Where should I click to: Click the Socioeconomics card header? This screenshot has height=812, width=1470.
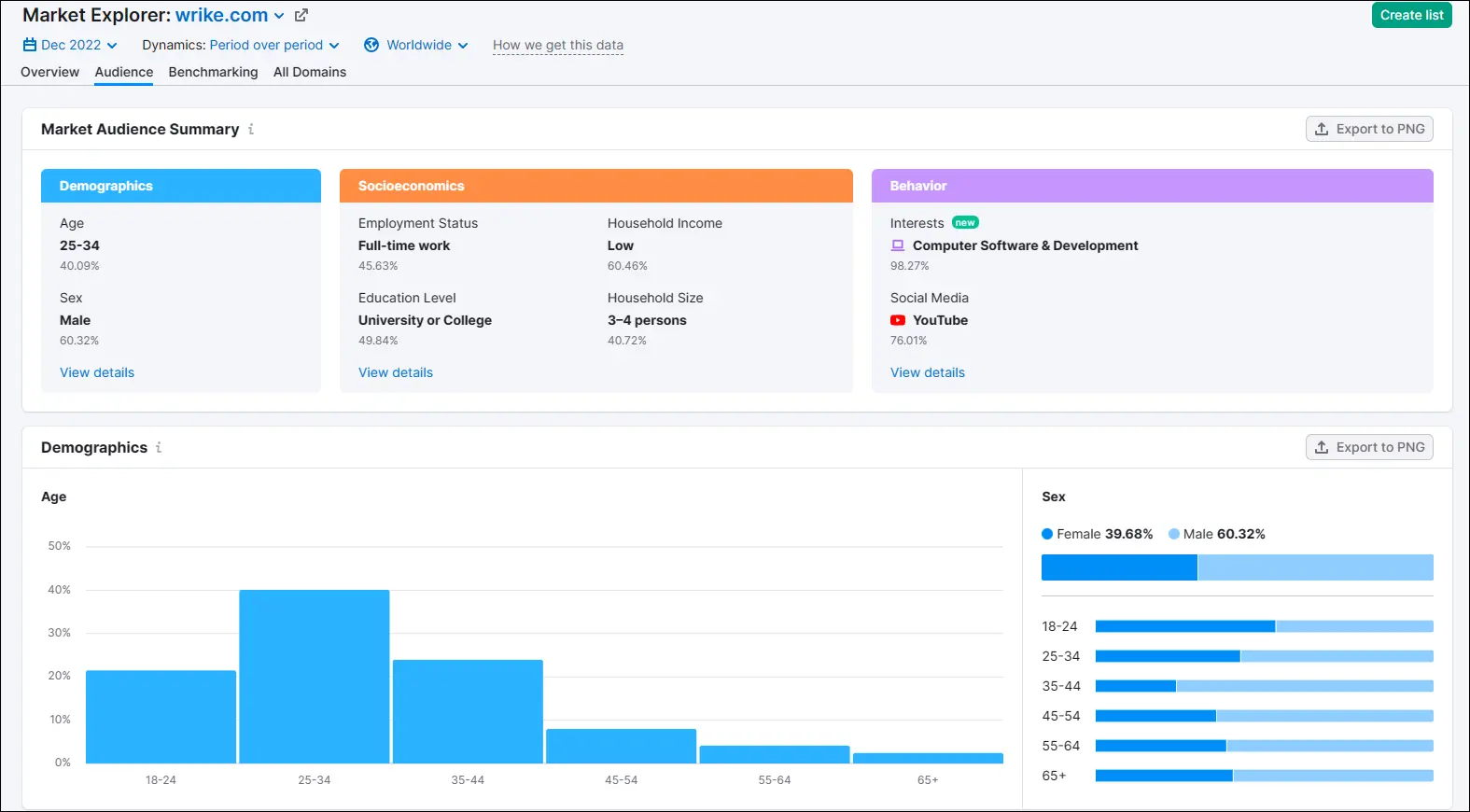(x=596, y=186)
